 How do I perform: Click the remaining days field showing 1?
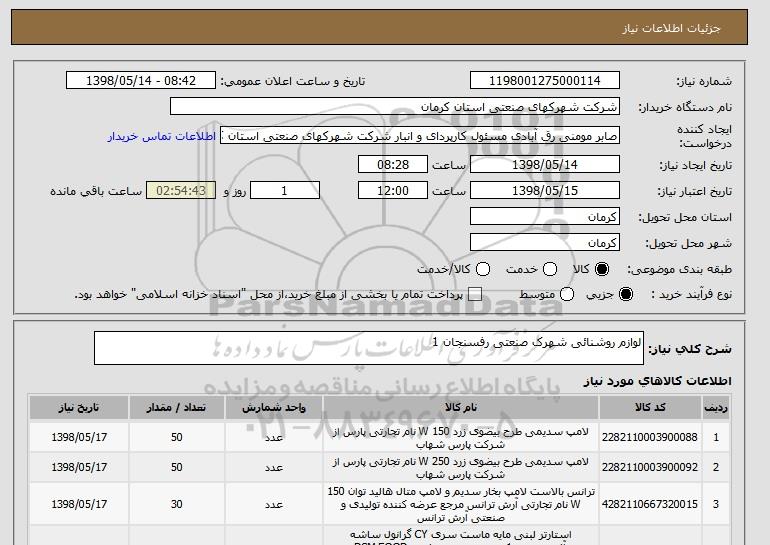point(285,191)
